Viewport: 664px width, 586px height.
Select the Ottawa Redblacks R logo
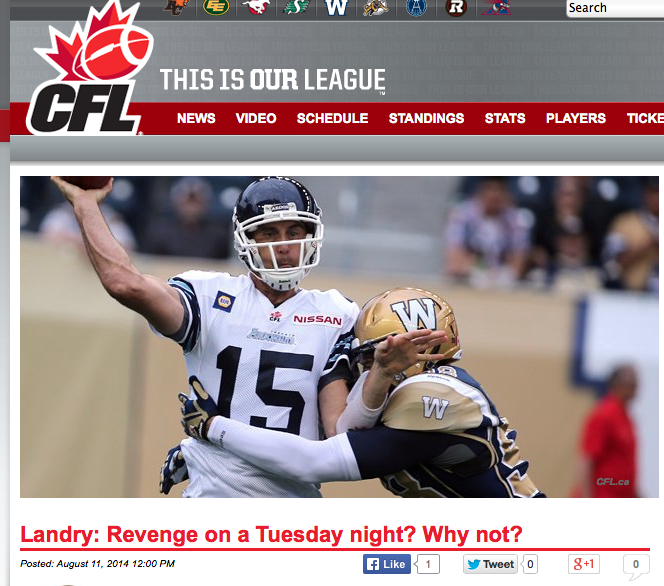click(456, 7)
